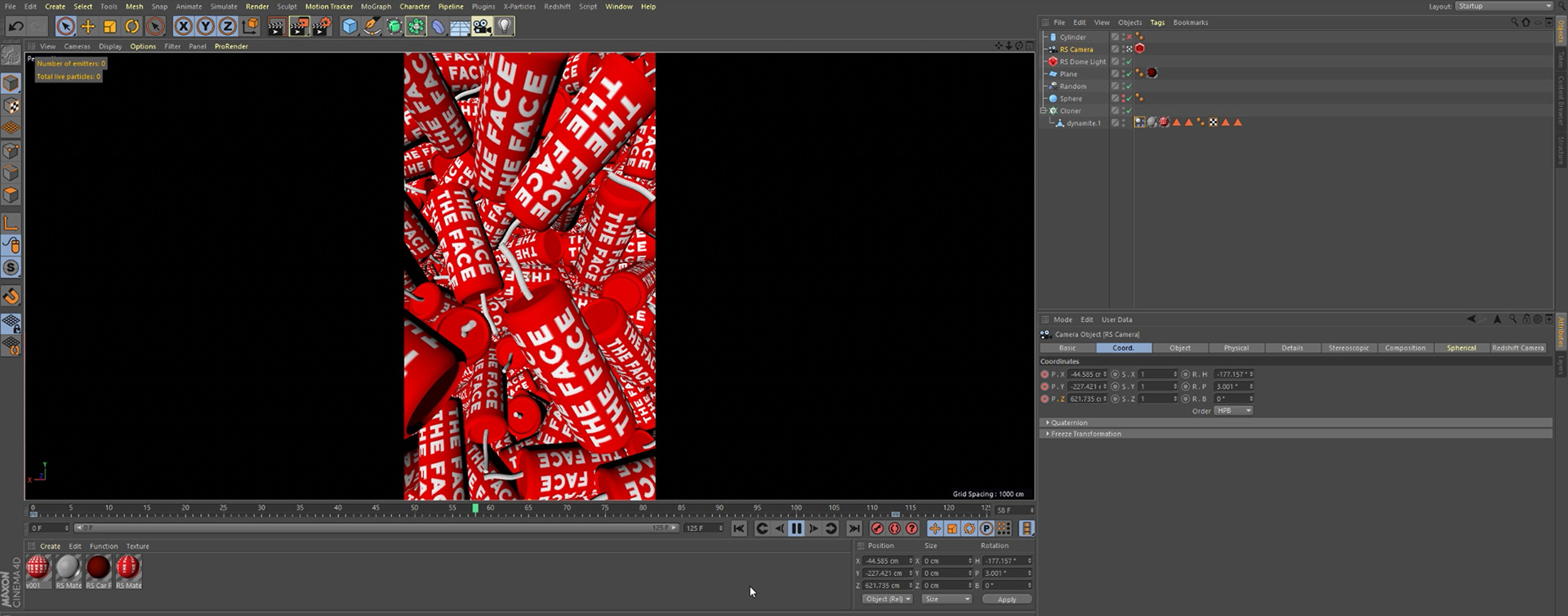Step to the next frame
Image resolution: width=1568 pixels, height=616 pixels.
coord(814,529)
